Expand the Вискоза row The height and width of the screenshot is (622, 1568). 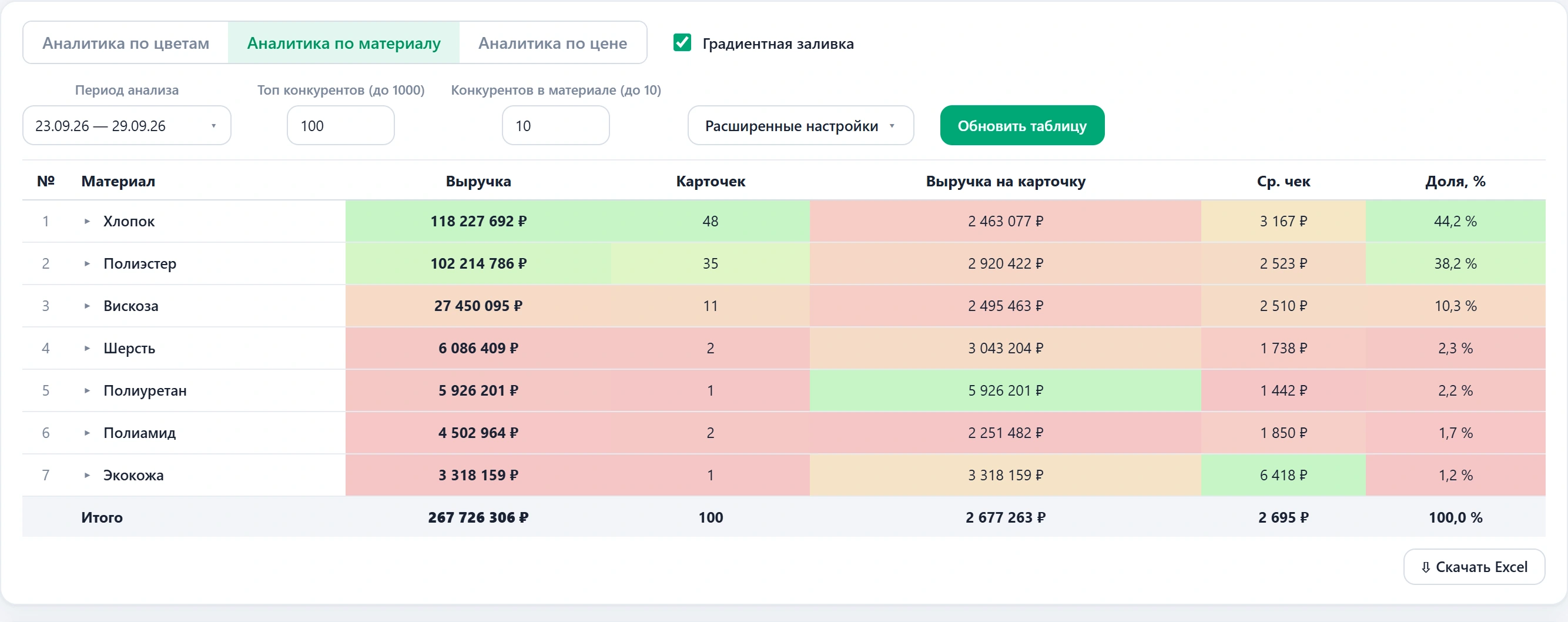tap(87, 306)
